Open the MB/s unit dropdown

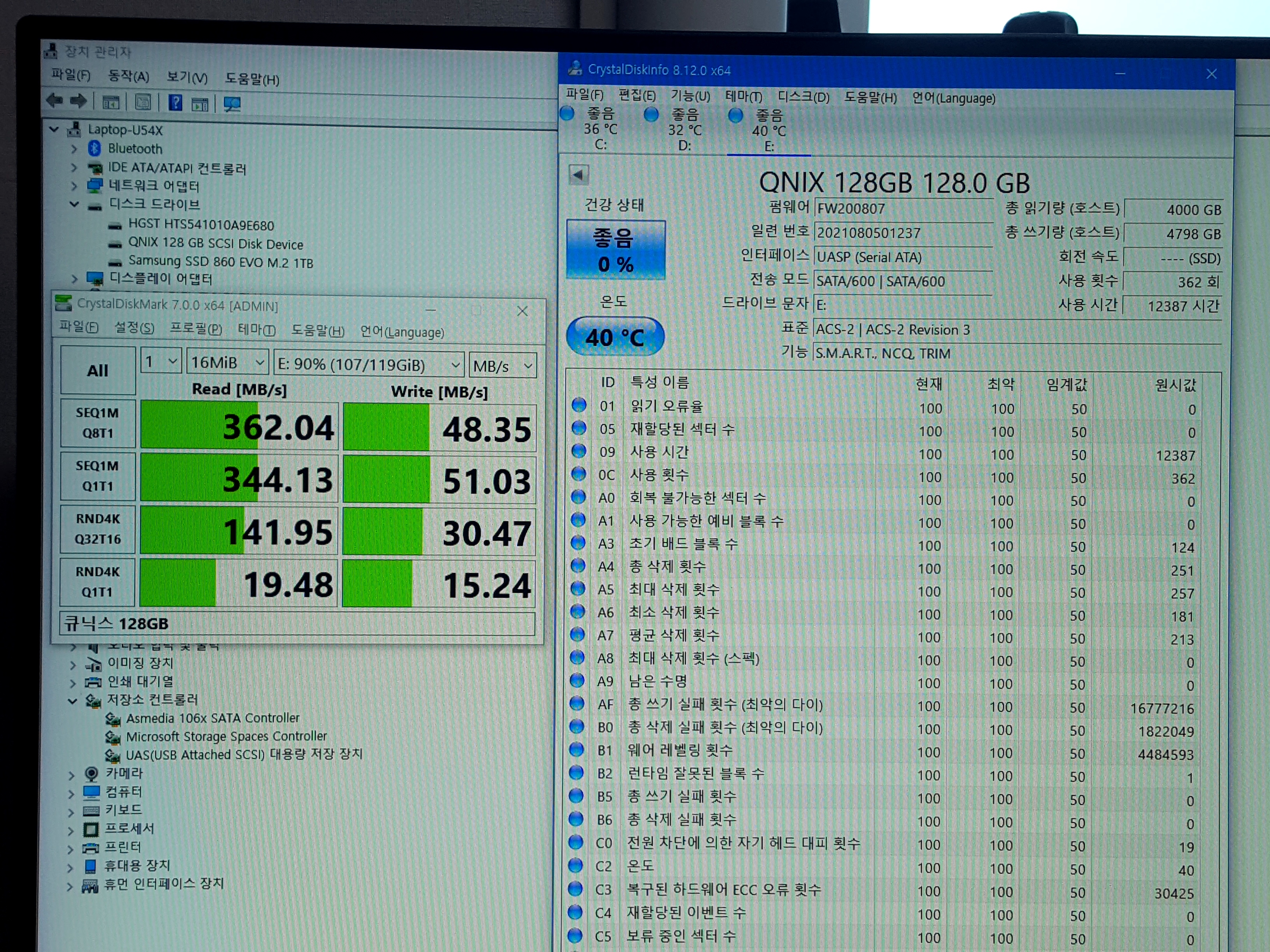(x=503, y=366)
